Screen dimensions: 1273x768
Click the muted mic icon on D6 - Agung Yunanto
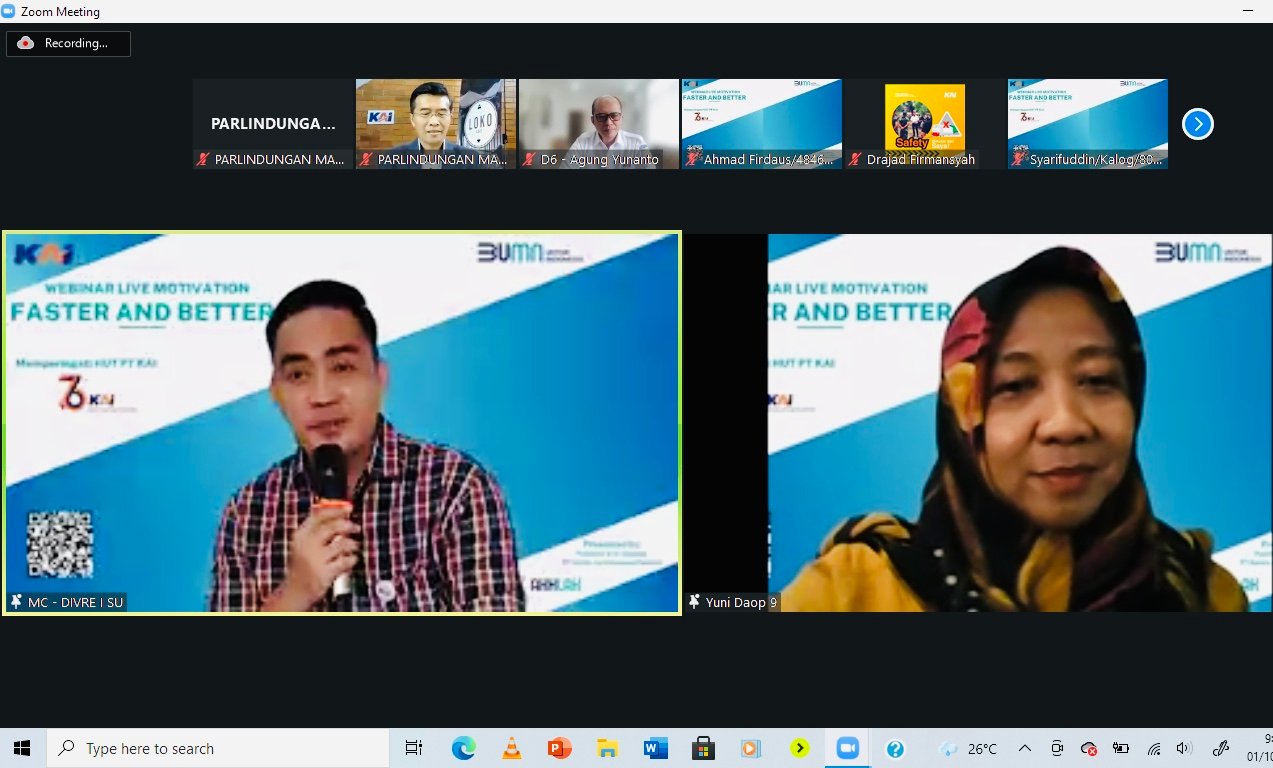[x=529, y=159]
